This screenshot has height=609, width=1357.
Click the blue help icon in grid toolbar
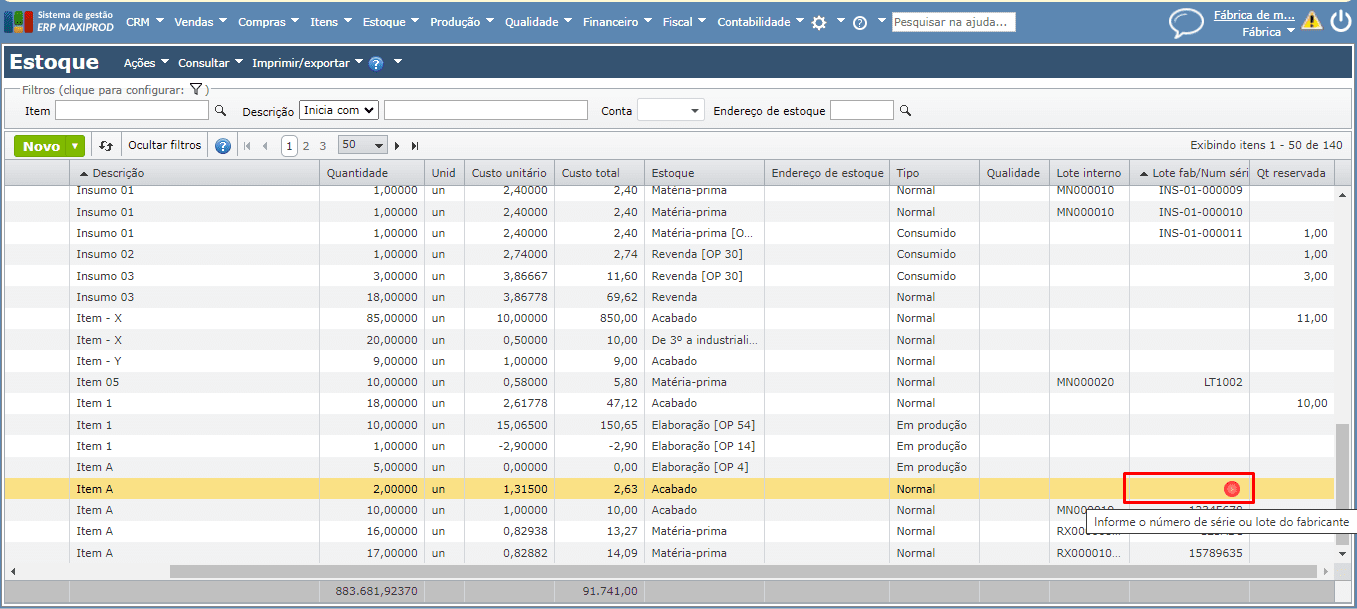[222, 146]
